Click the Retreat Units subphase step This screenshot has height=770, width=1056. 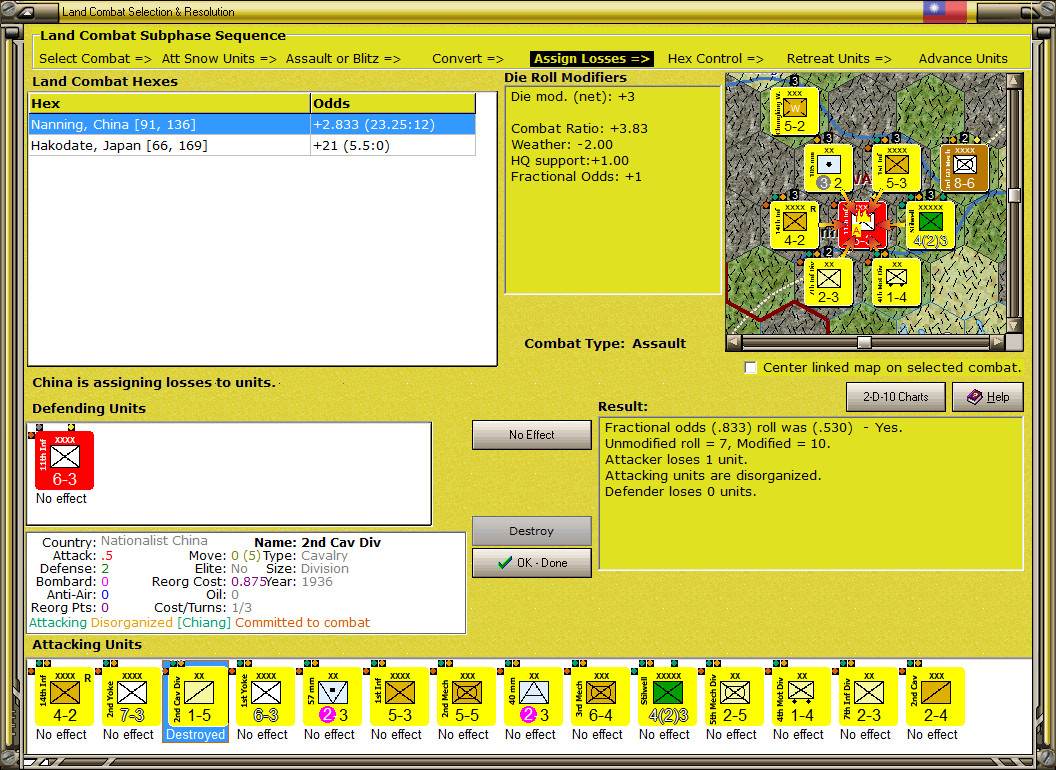839,59
